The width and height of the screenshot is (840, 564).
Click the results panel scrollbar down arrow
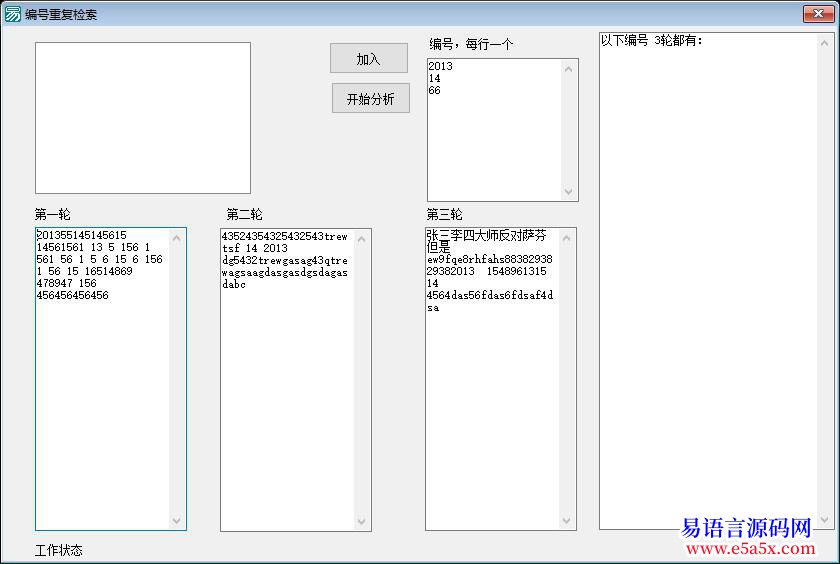pos(825,519)
